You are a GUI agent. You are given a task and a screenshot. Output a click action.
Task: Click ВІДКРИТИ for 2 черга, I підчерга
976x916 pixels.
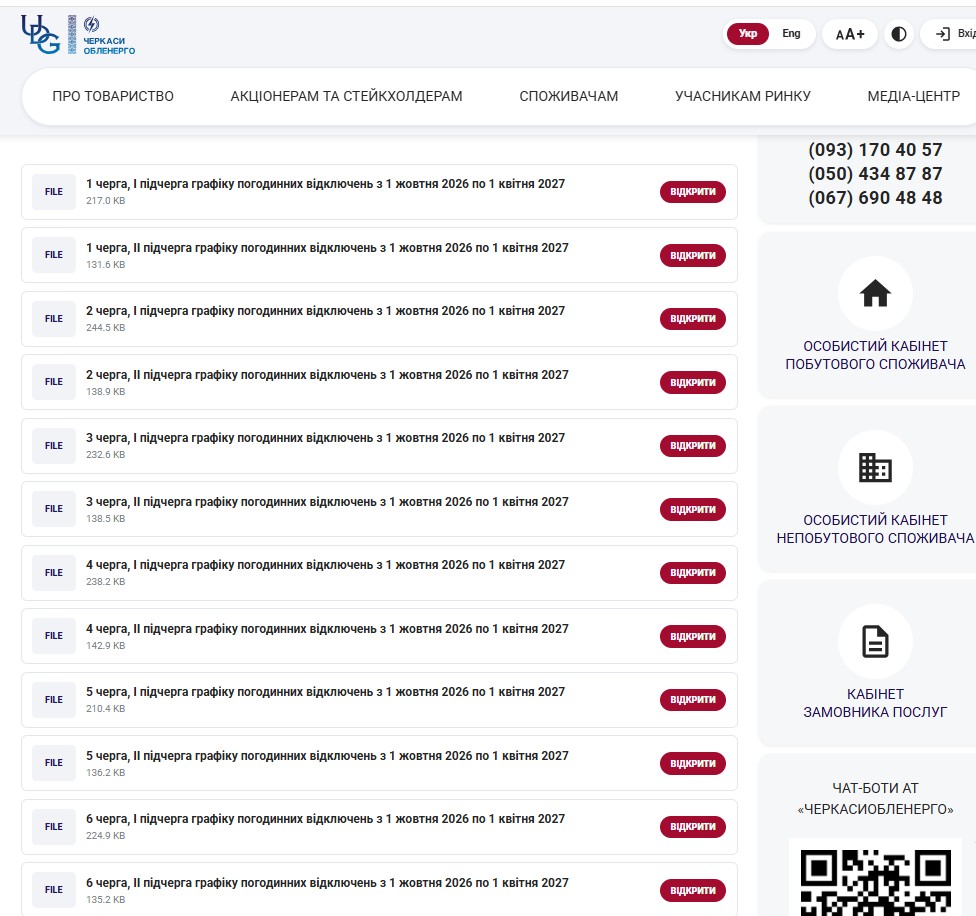tap(693, 319)
